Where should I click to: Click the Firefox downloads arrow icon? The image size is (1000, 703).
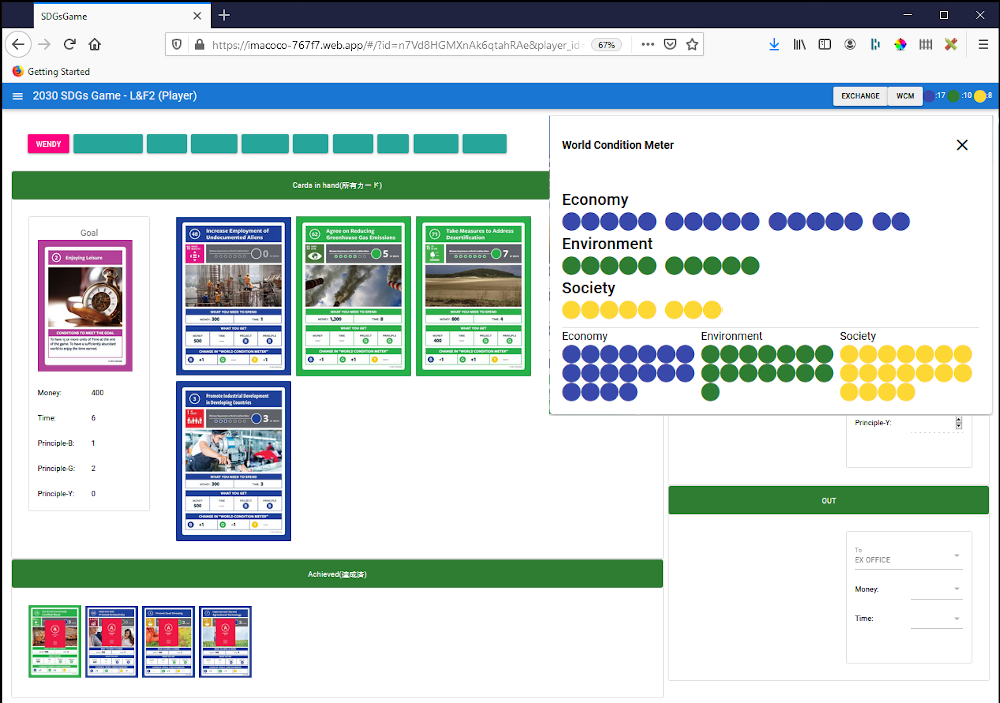coord(774,45)
